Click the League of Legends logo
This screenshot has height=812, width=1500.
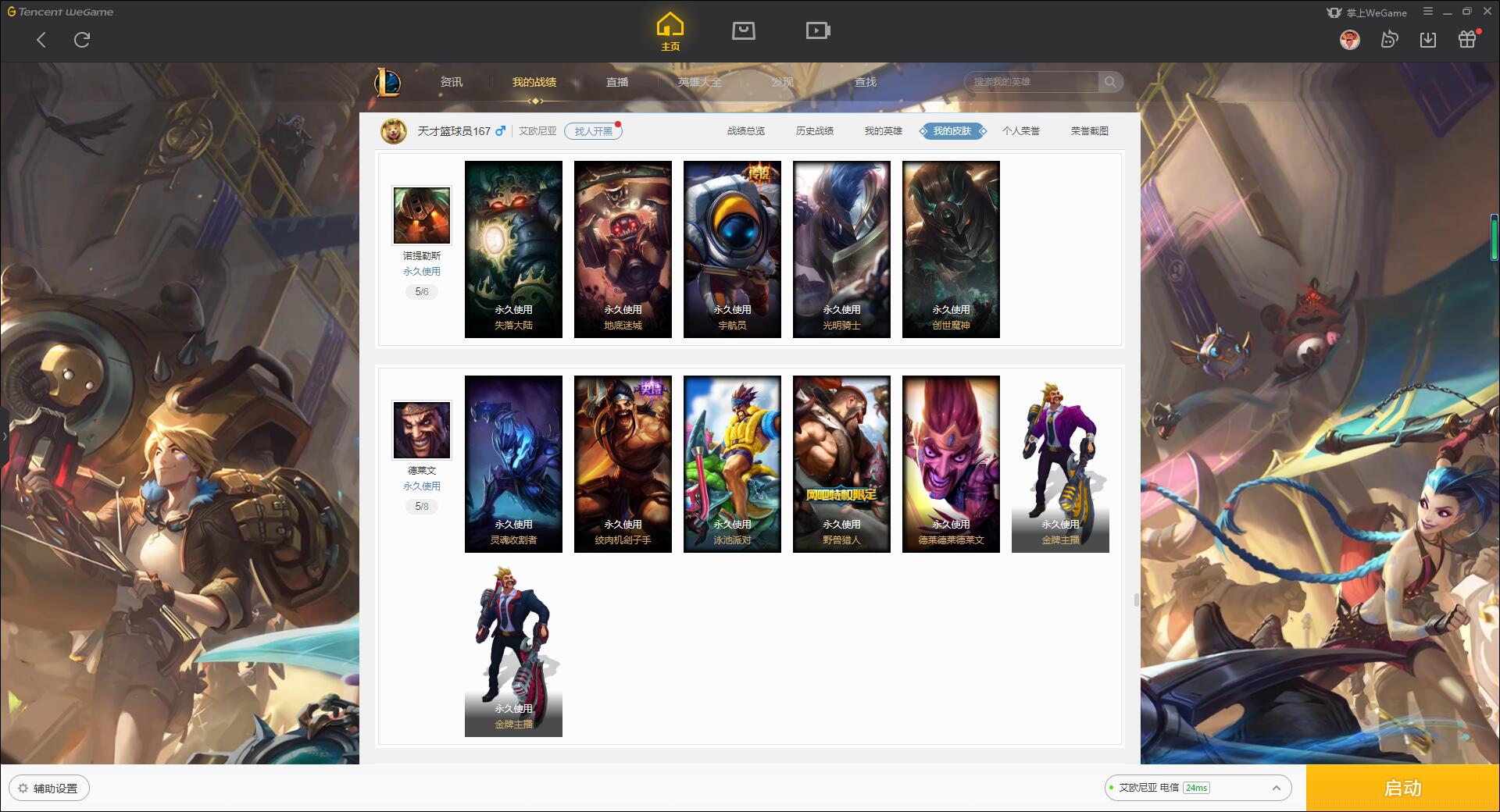(387, 82)
